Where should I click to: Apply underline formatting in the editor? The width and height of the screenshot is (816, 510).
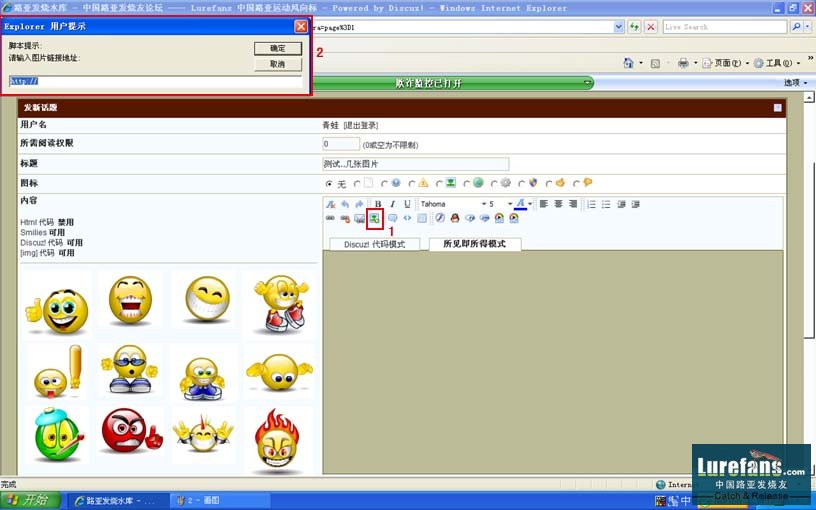(407, 204)
